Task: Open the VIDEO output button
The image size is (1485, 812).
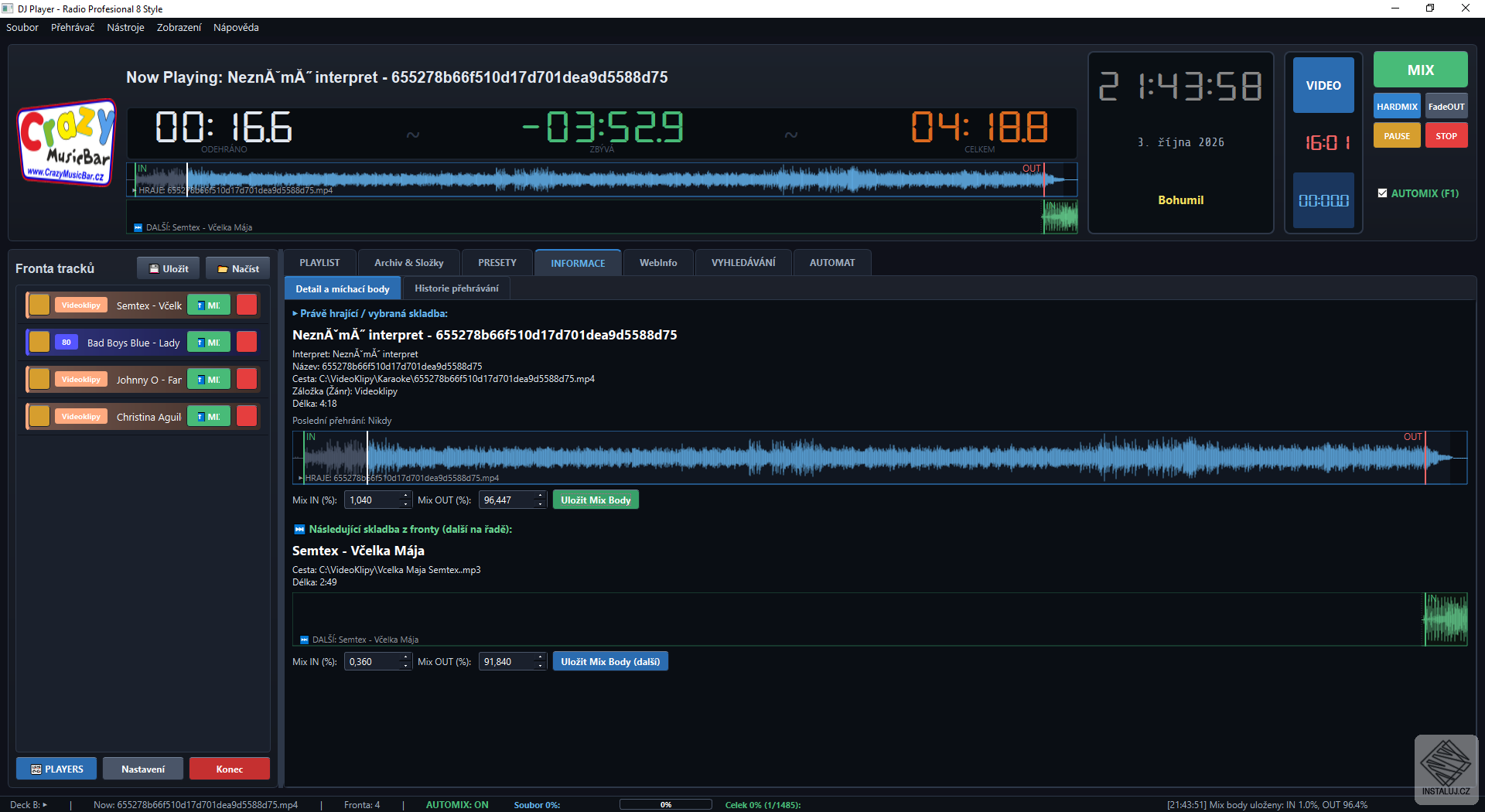Action: (1323, 85)
